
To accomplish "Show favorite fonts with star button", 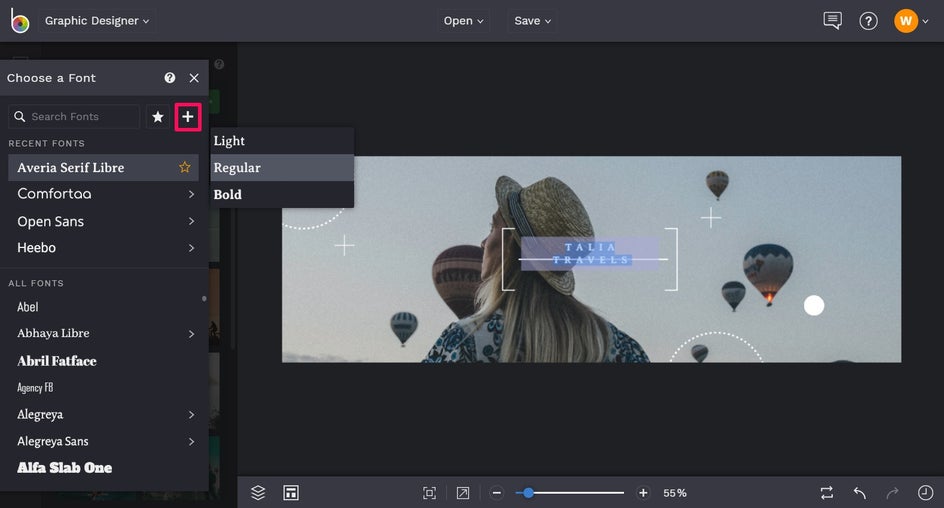I will pos(158,116).
